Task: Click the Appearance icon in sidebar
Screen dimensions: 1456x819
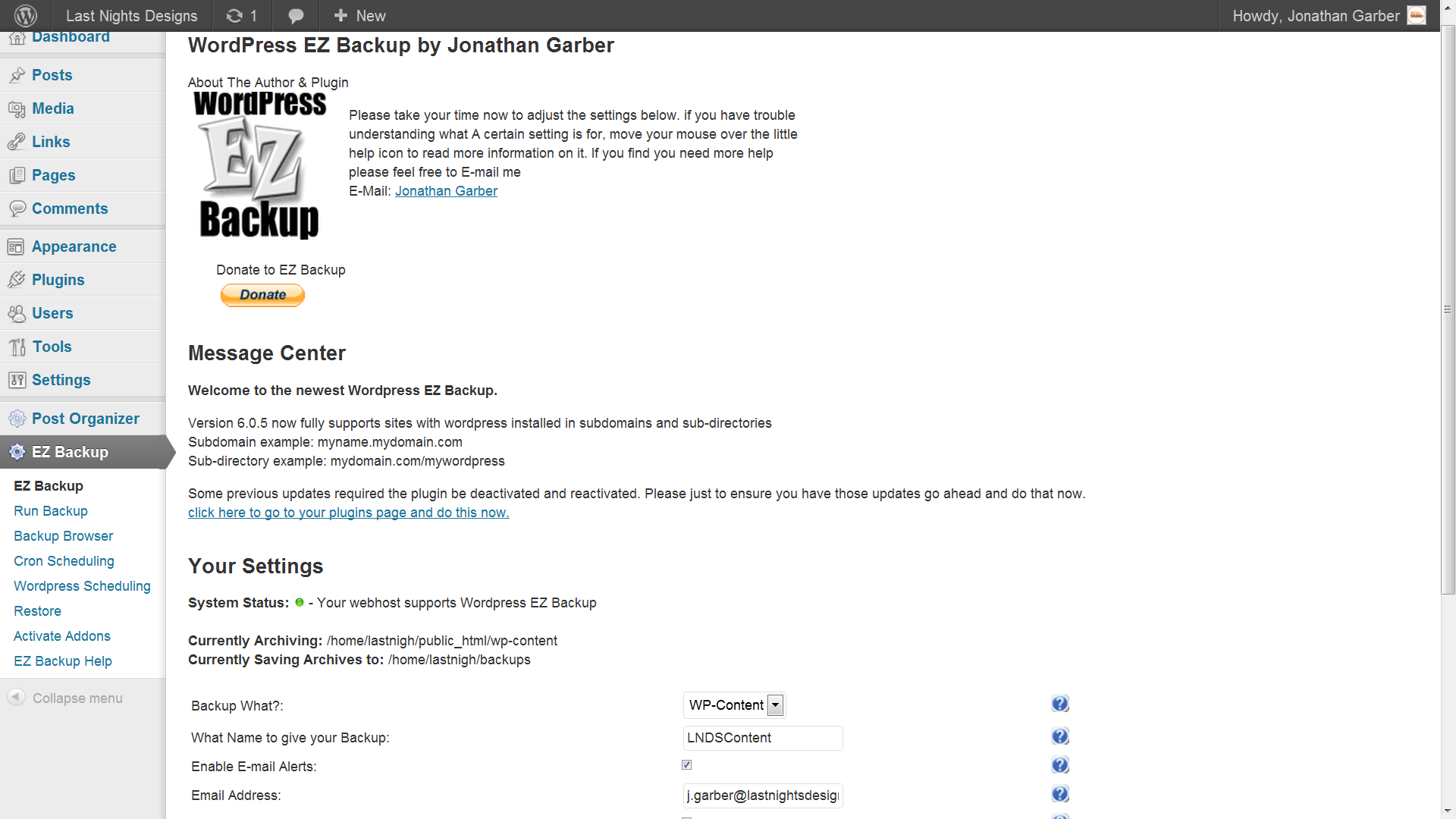Action: click(17, 246)
